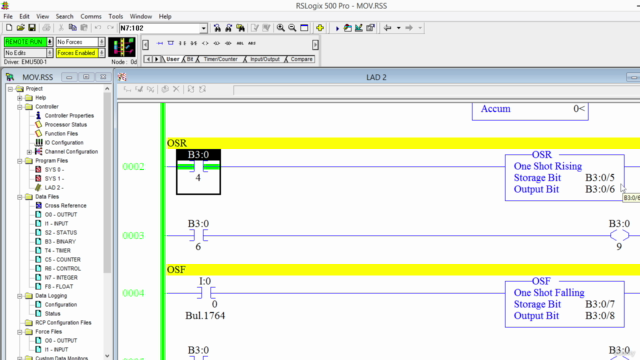Screen dimensions: 640x360
Task: Click the first Find binoculars icon
Action: [x=217, y=28]
